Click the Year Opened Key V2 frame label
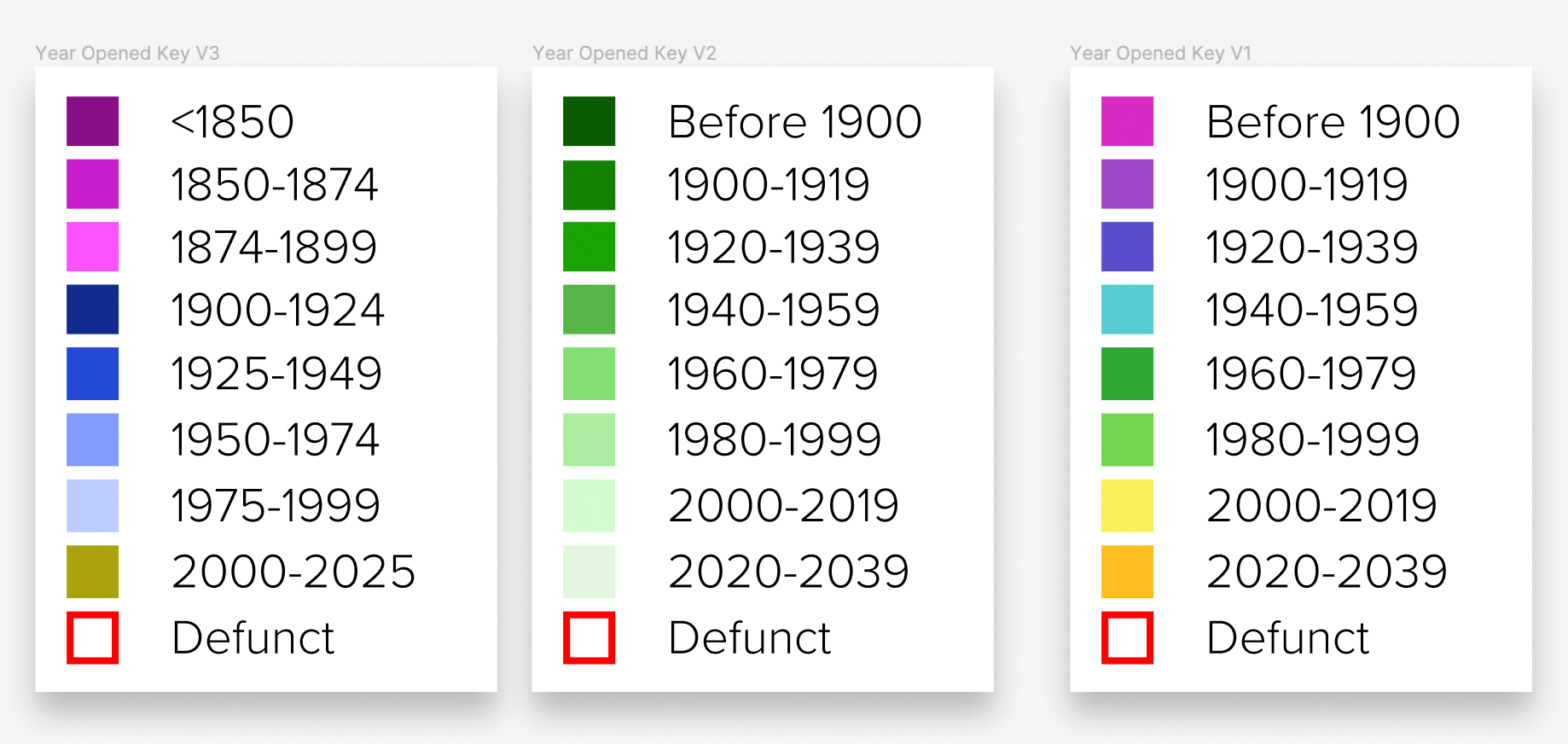1568x744 pixels. [x=624, y=53]
